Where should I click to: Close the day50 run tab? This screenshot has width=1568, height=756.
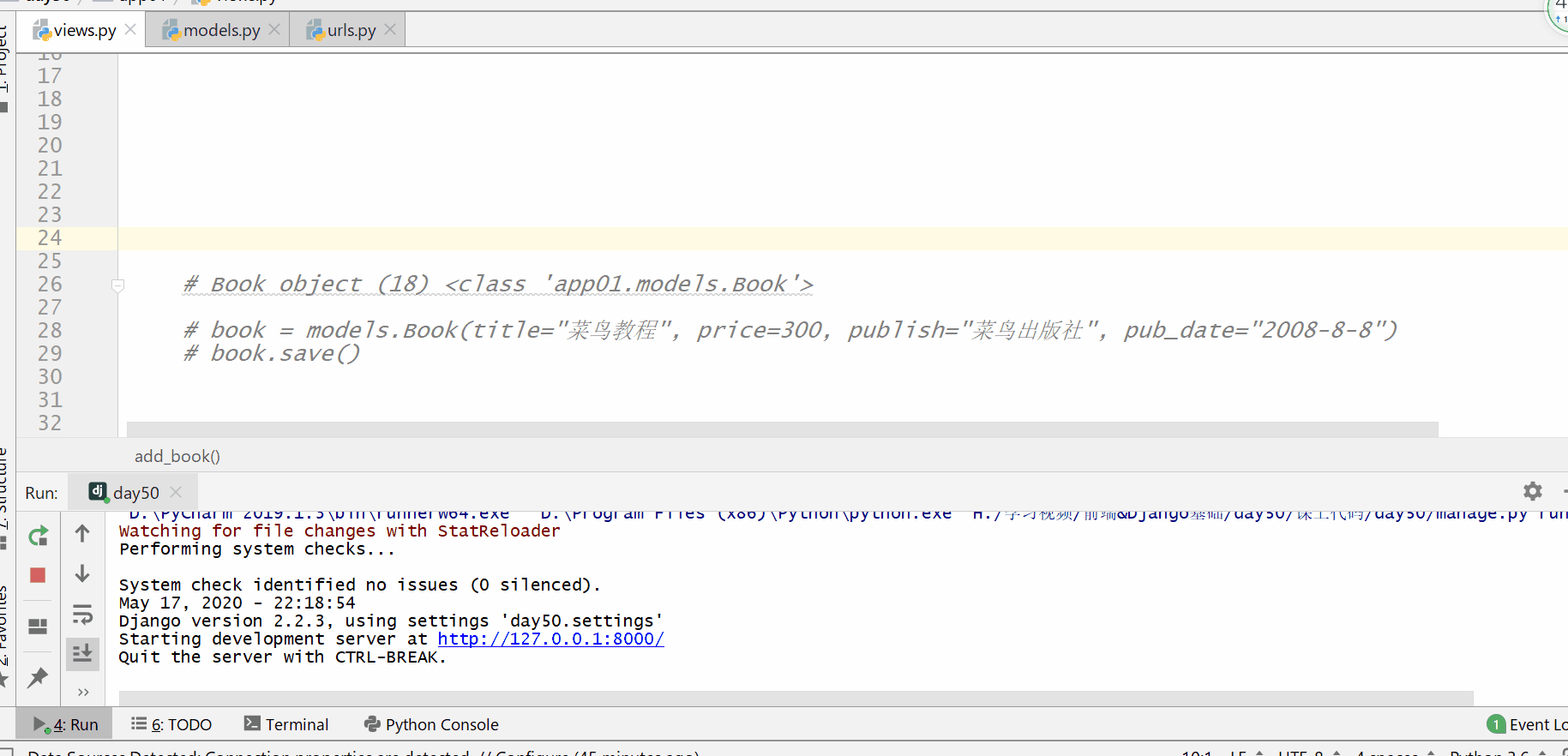click(x=176, y=492)
